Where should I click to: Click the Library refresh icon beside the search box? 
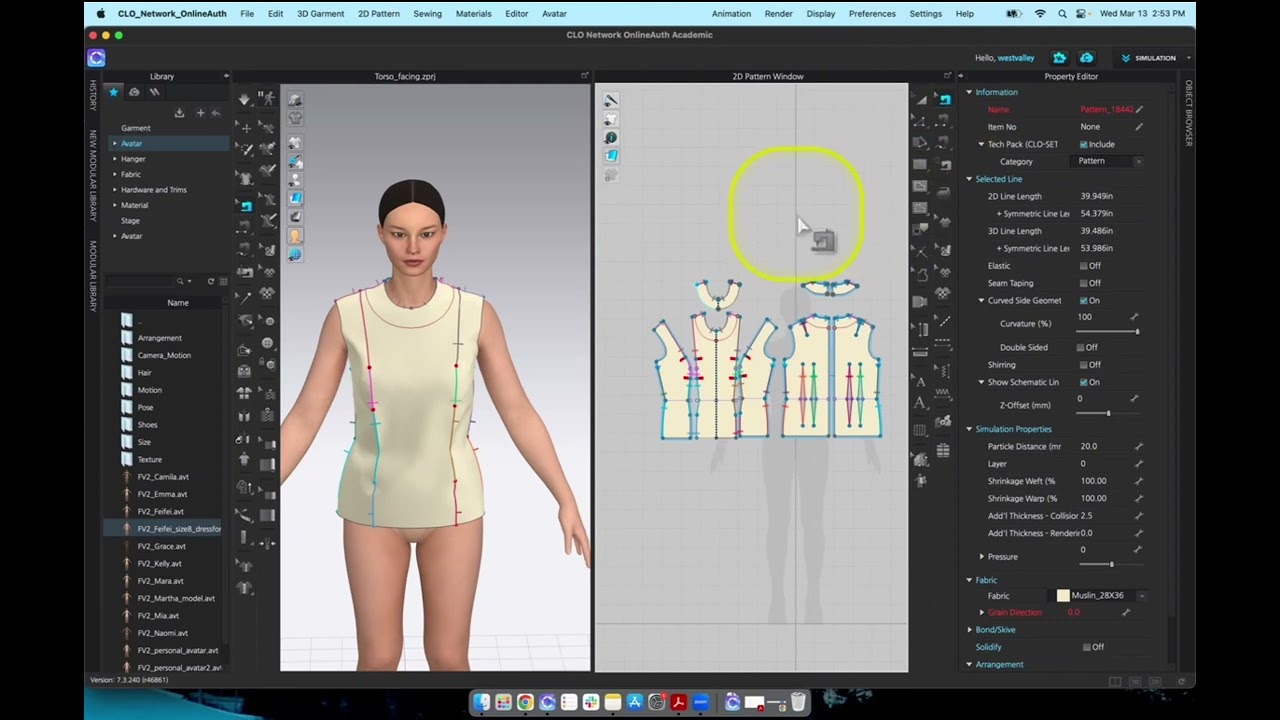tap(211, 281)
